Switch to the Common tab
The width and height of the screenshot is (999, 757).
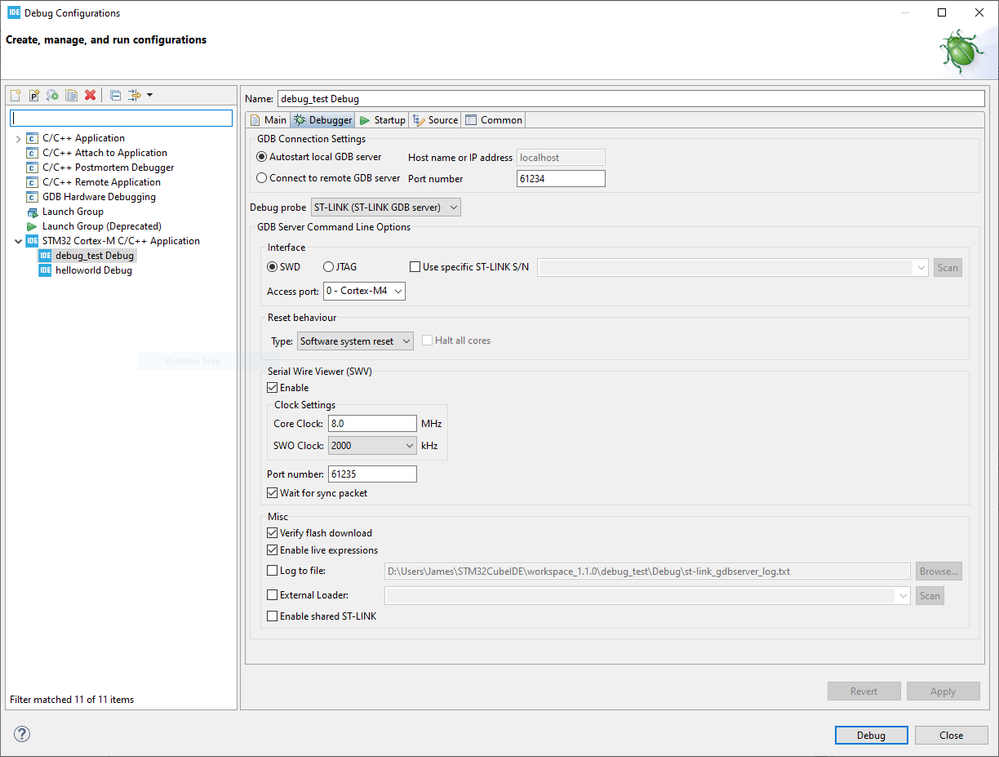tap(494, 120)
